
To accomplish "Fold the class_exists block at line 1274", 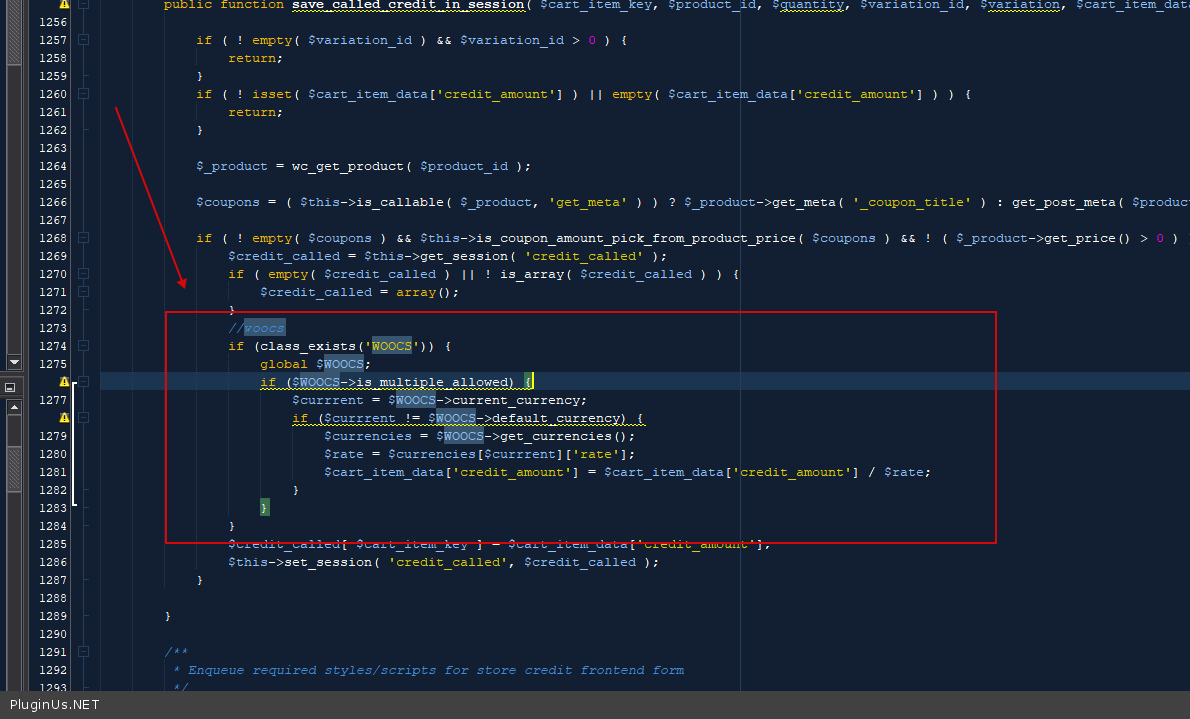I will pos(83,346).
